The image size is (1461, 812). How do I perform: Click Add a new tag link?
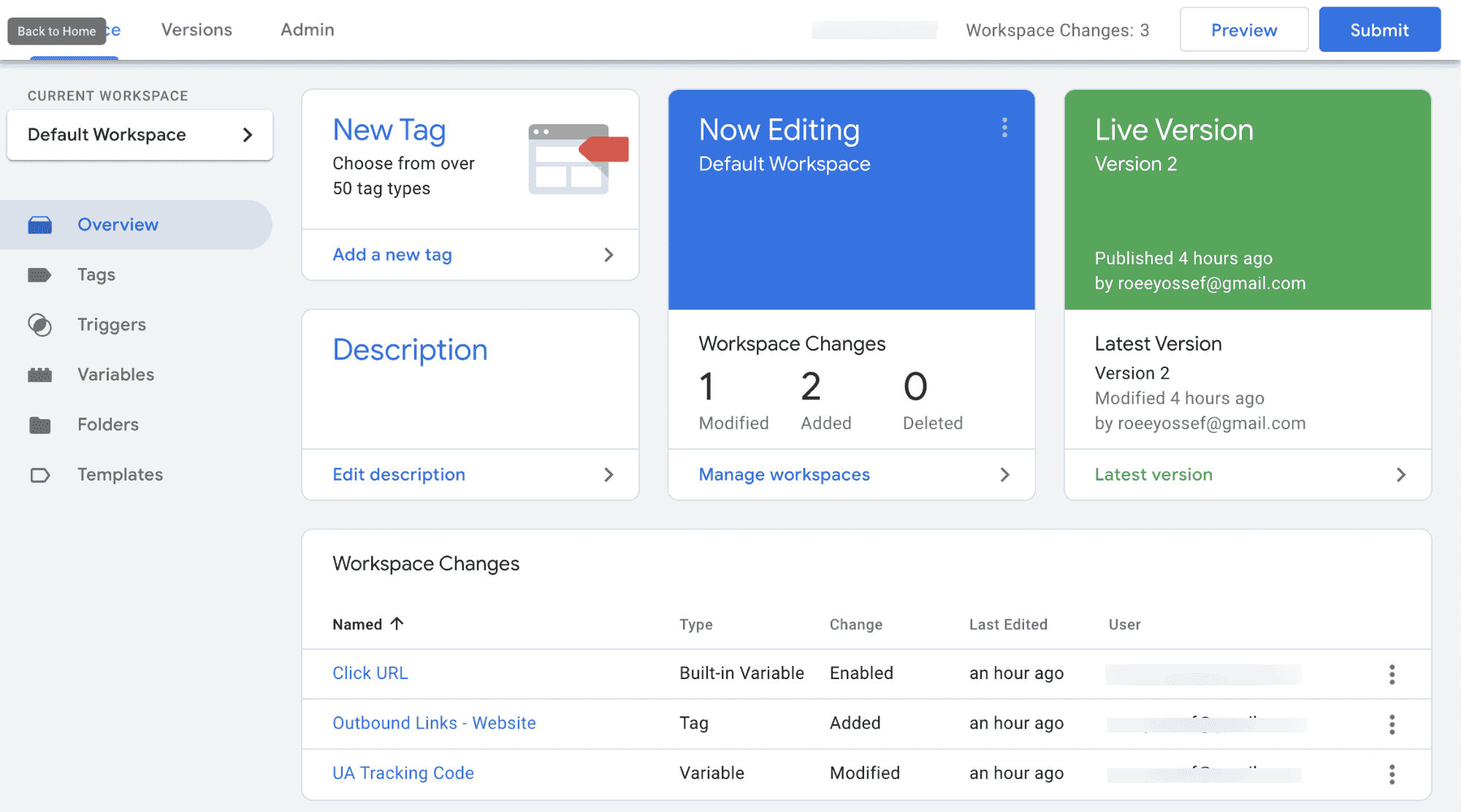tap(392, 254)
